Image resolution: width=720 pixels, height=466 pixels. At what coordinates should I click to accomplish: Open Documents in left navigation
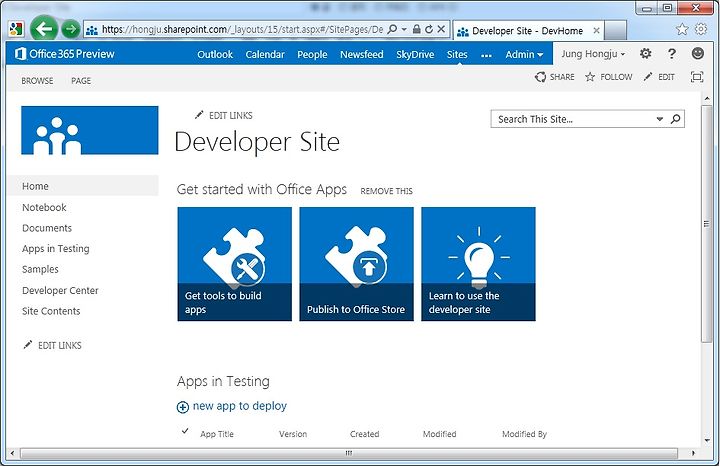pos(47,228)
